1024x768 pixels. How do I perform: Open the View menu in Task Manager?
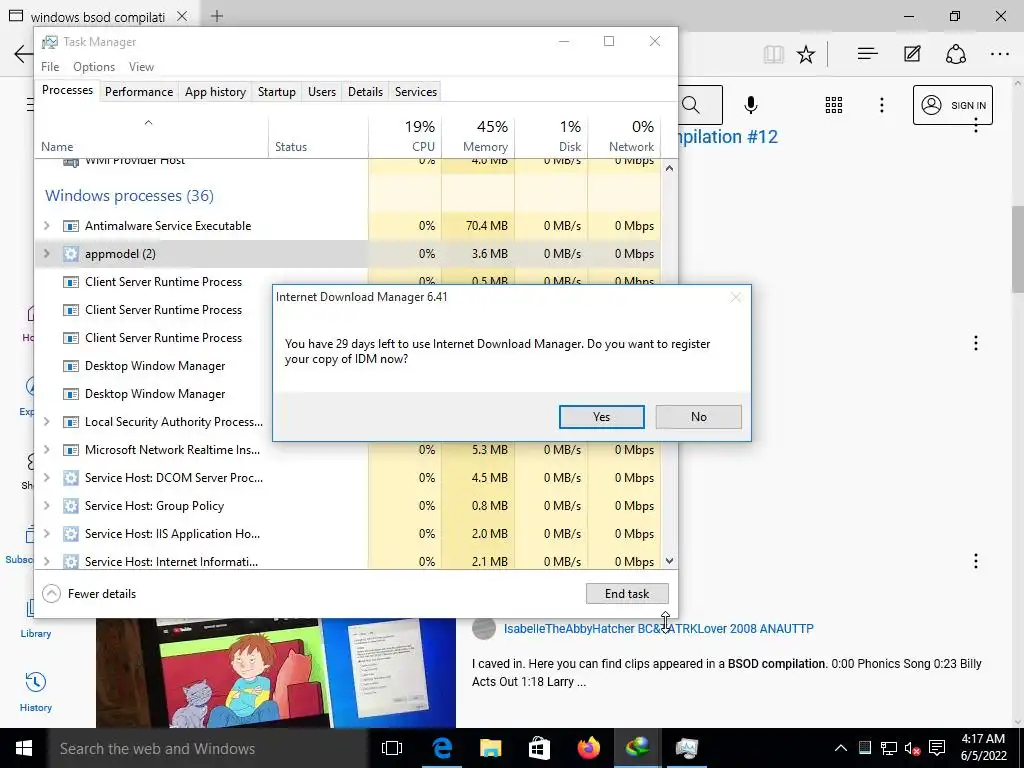pos(141,67)
